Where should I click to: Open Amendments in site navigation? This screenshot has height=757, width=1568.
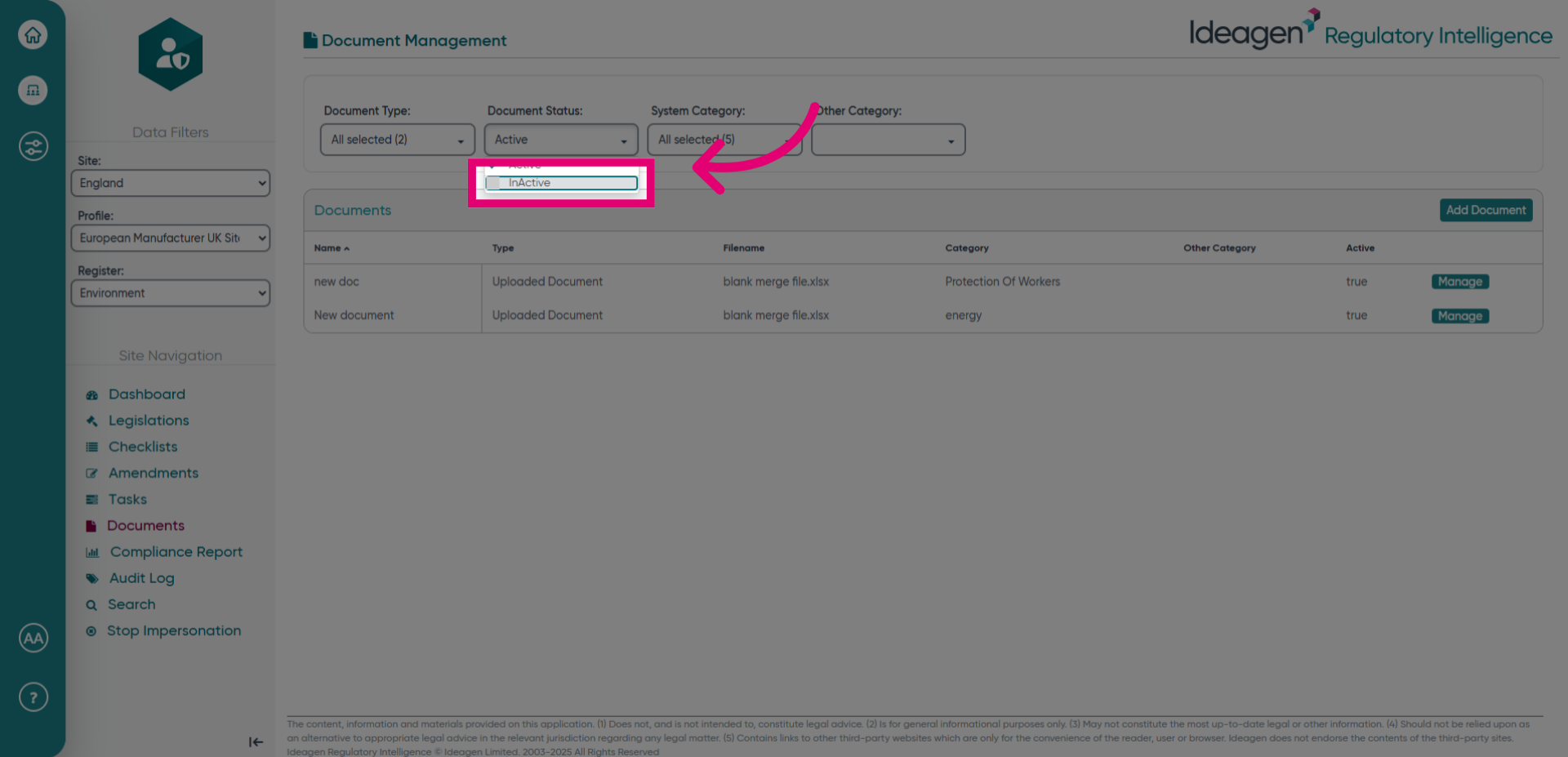(x=154, y=473)
